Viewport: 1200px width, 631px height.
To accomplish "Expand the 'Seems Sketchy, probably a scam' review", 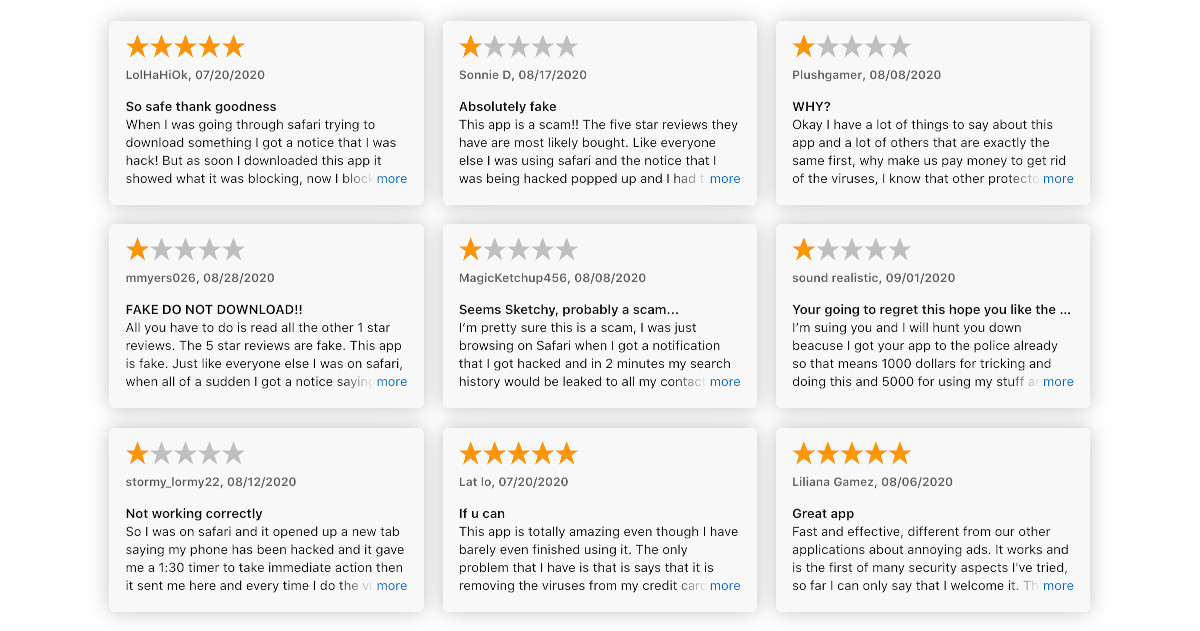I will [725, 381].
